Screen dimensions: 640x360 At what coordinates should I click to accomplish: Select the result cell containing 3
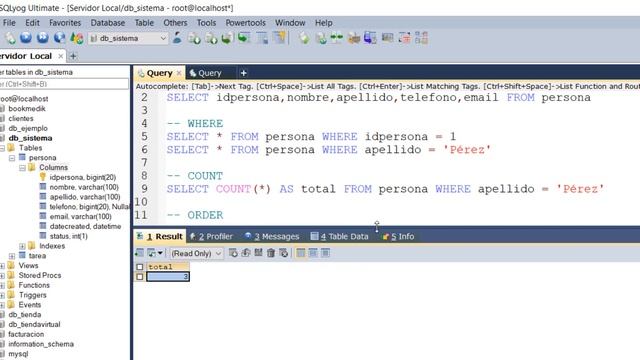168,277
